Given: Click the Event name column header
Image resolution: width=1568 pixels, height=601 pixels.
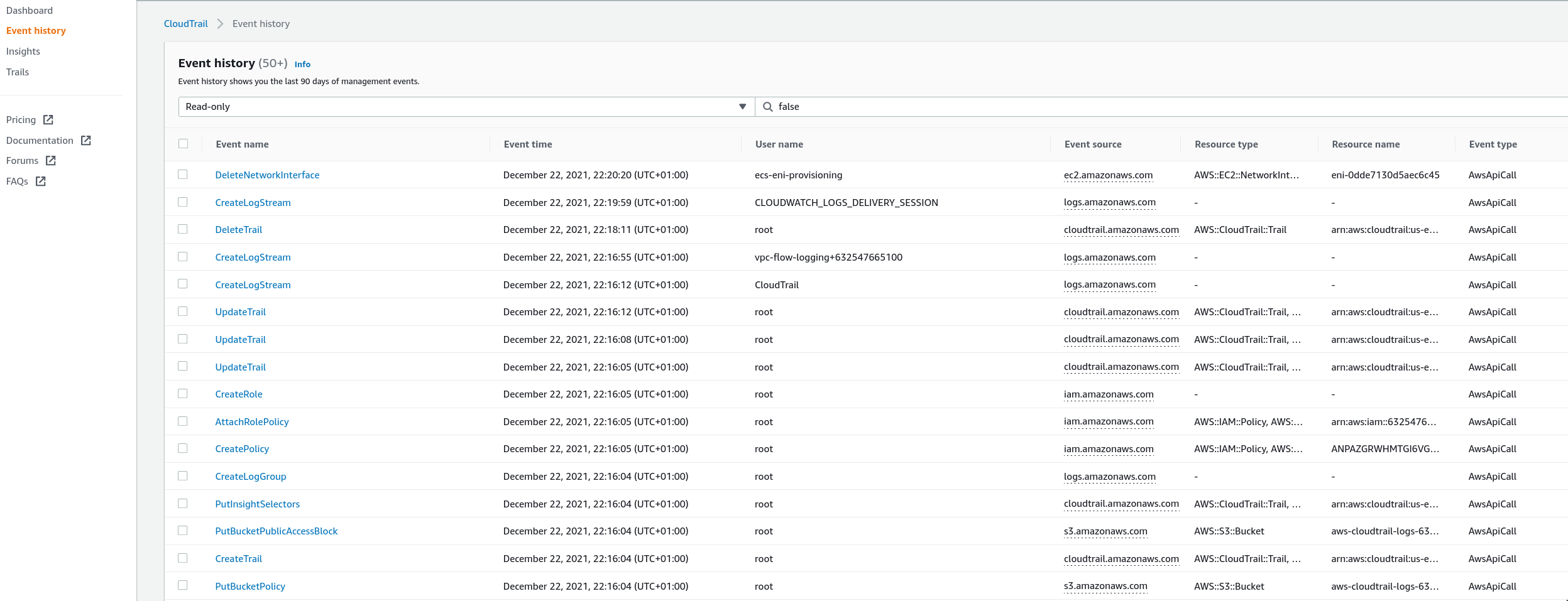Looking at the screenshot, I should (x=242, y=144).
